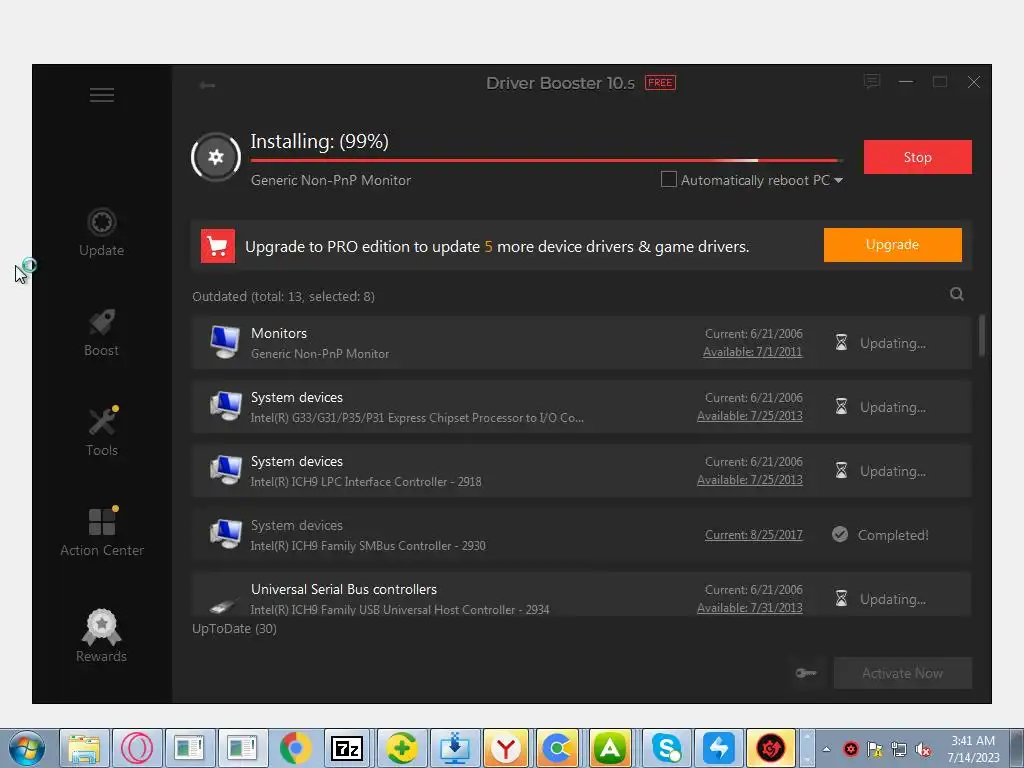Open the Tools section

(102, 432)
